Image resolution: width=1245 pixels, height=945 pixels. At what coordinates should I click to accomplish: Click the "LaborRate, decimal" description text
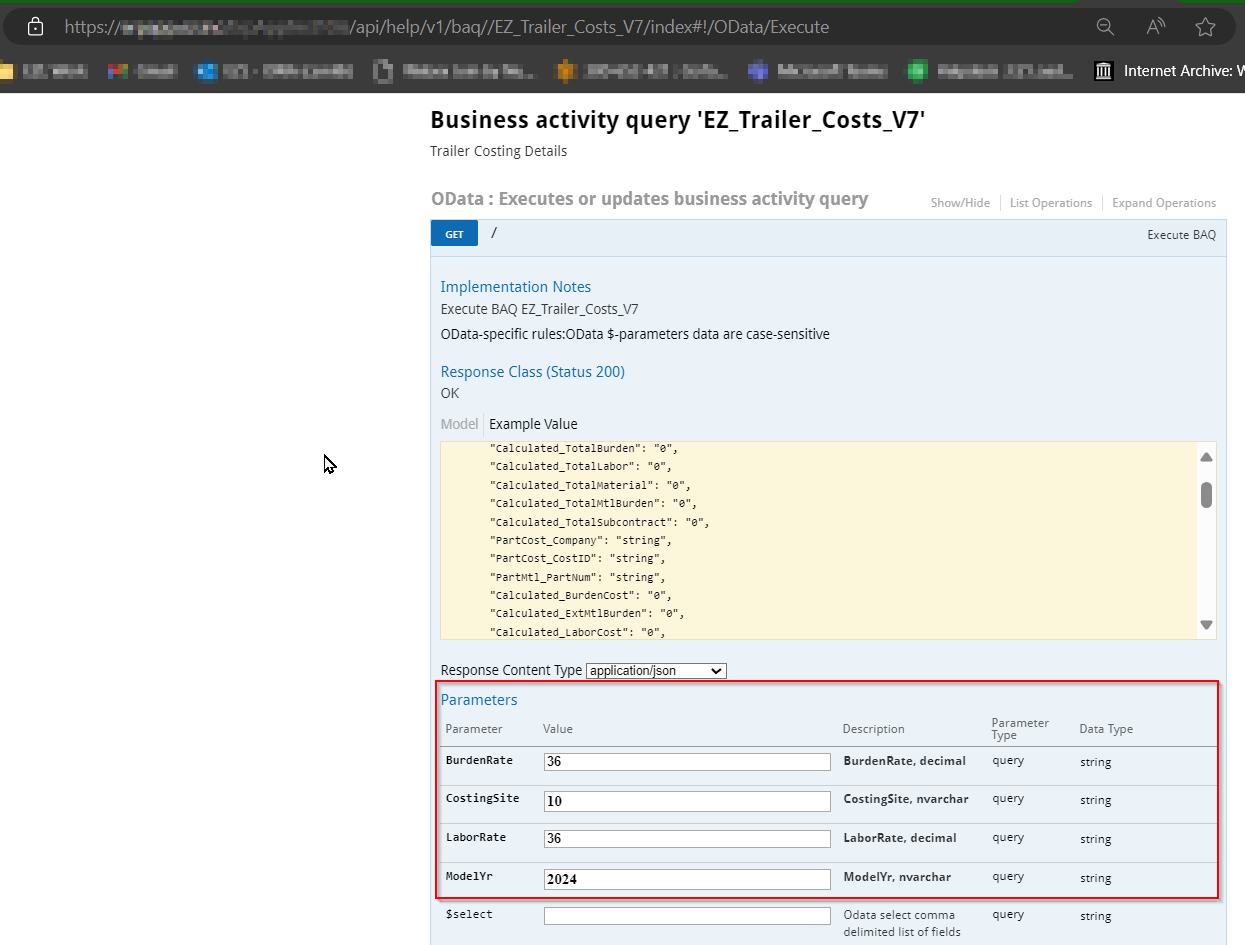pos(900,838)
